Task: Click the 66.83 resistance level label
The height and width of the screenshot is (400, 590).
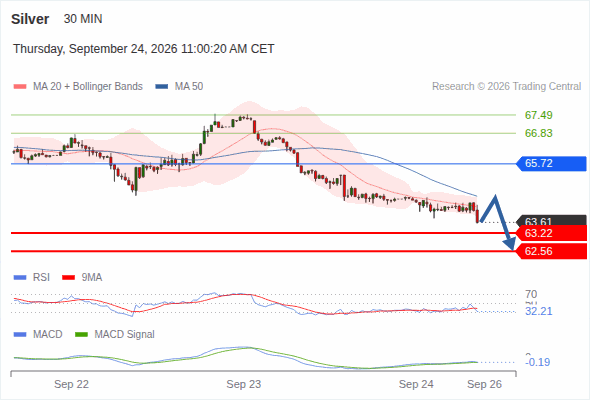Action: point(538,133)
